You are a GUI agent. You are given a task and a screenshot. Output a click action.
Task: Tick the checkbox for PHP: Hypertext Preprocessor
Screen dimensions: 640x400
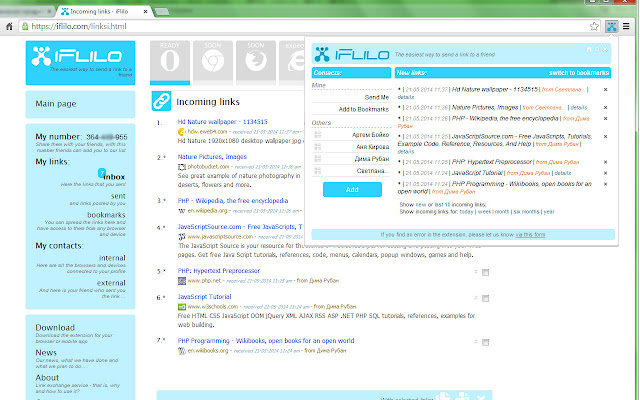(485, 272)
